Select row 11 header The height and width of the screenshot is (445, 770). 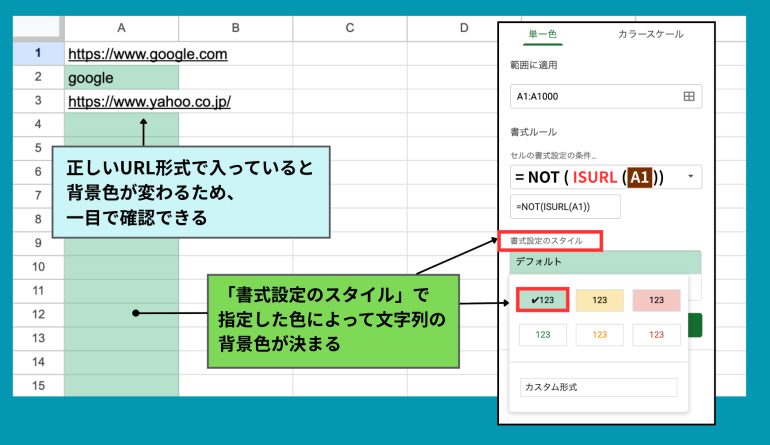[x=38, y=291]
